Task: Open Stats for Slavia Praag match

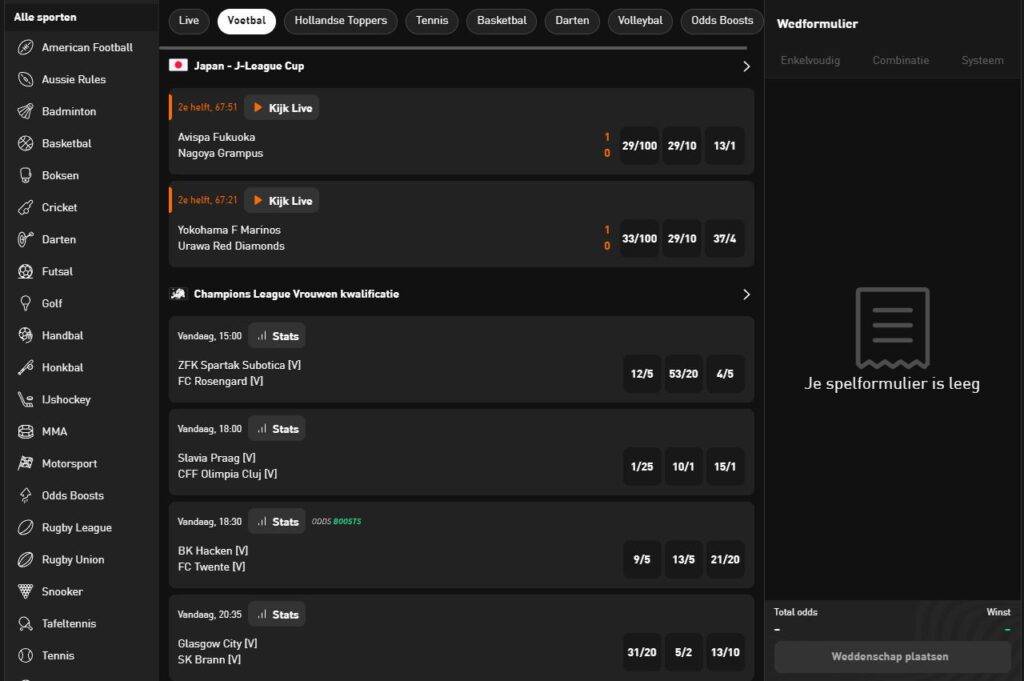Action: point(277,429)
